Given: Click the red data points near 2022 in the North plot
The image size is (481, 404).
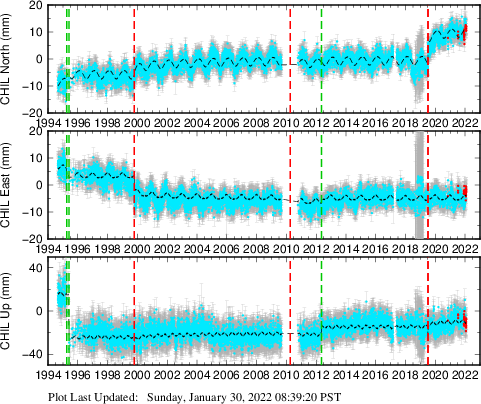Looking at the screenshot, I should tap(464, 33).
